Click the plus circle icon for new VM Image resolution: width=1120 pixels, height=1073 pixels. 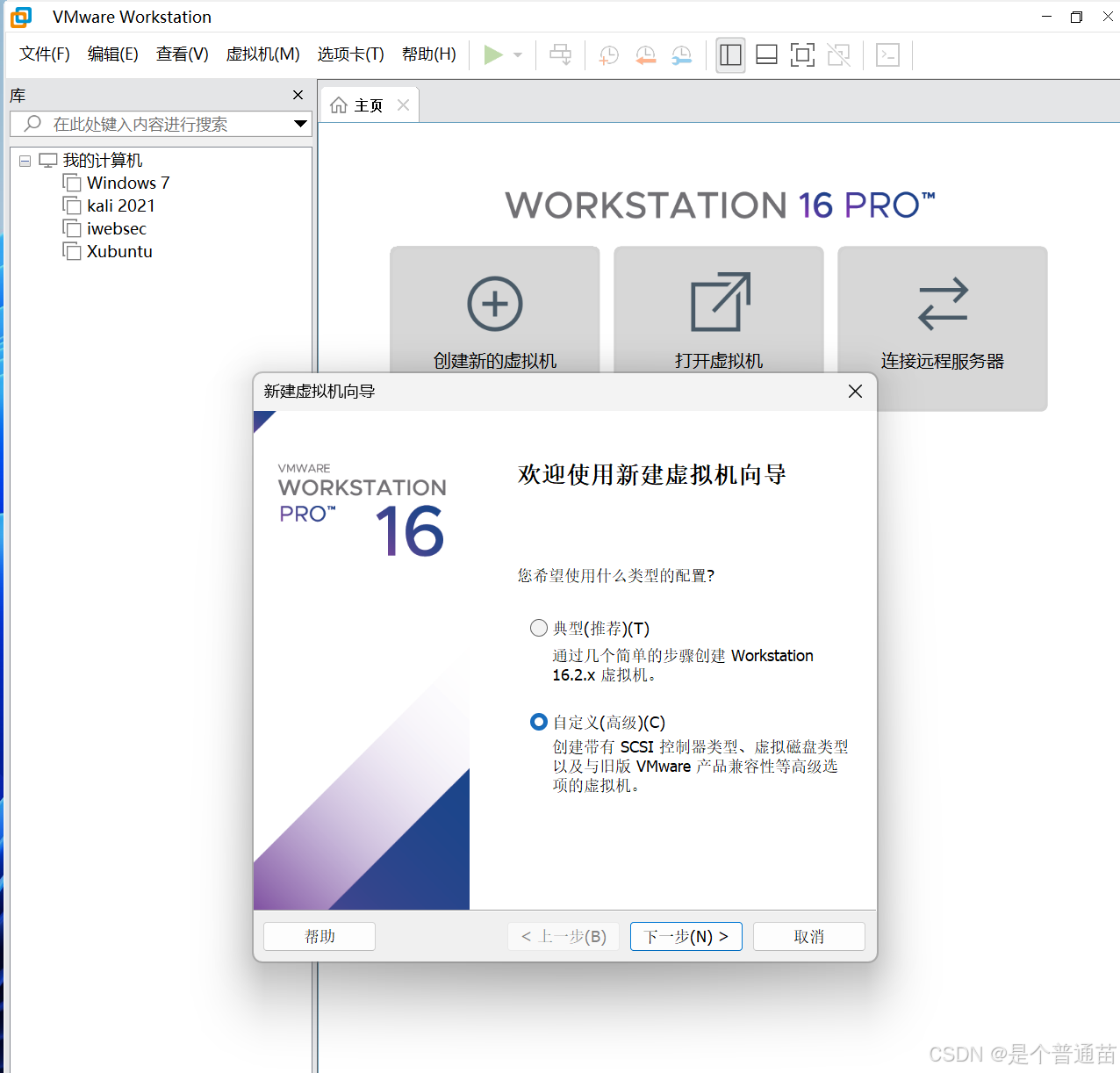495,304
